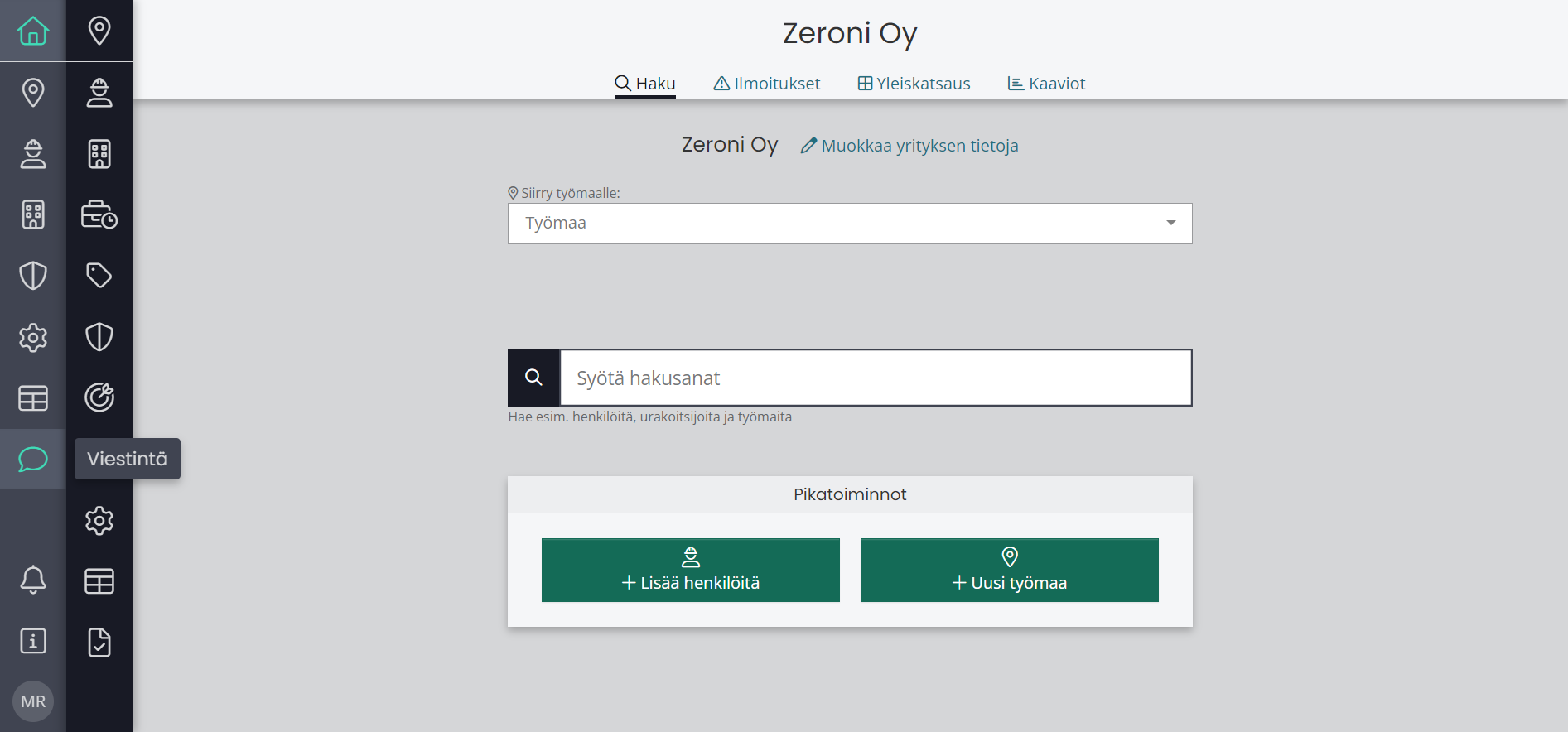Click Muokkaa yrityksen tietoja link
Viewport: 1568px width, 732px height.
click(x=909, y=146)
